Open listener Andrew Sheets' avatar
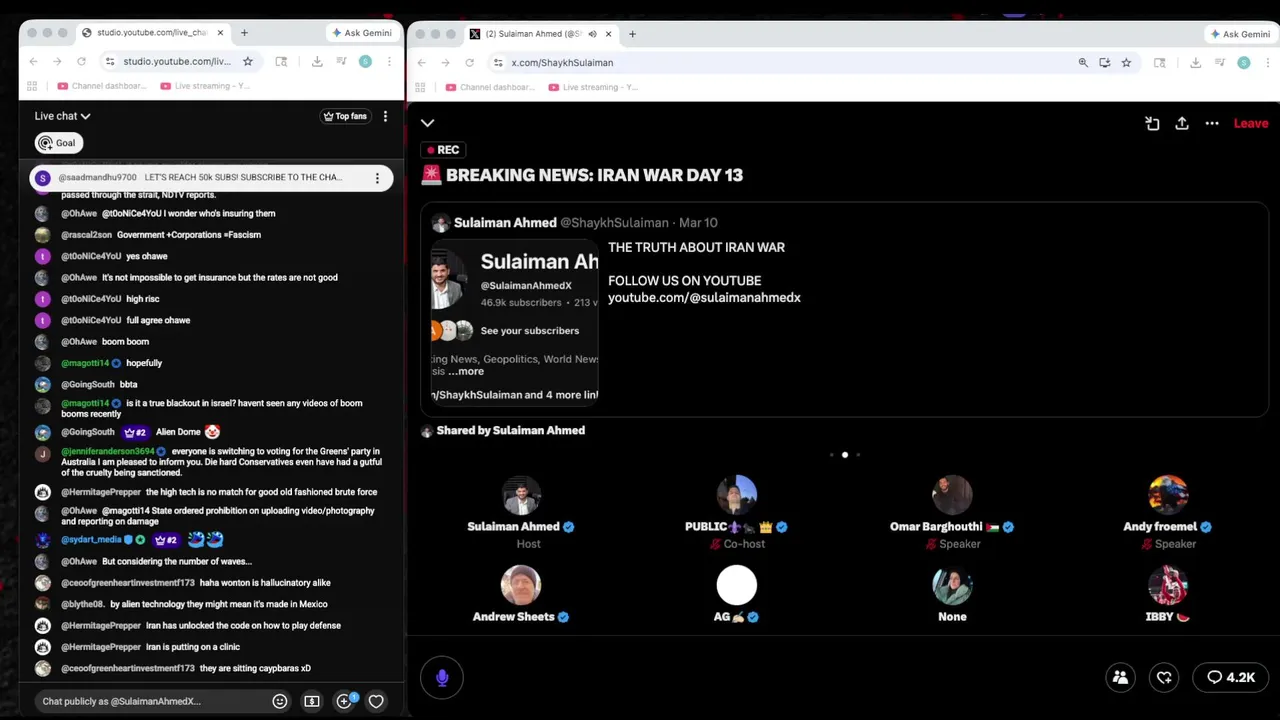1280x720 pixels. (x=521, y=586)
